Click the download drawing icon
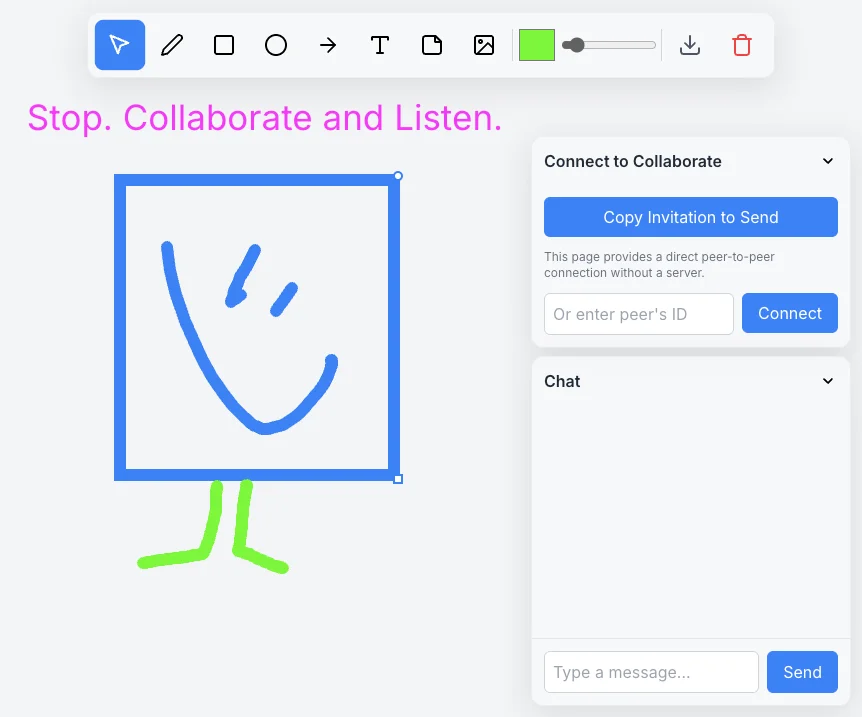The image size is (862, 717). [x=689, y=45]
